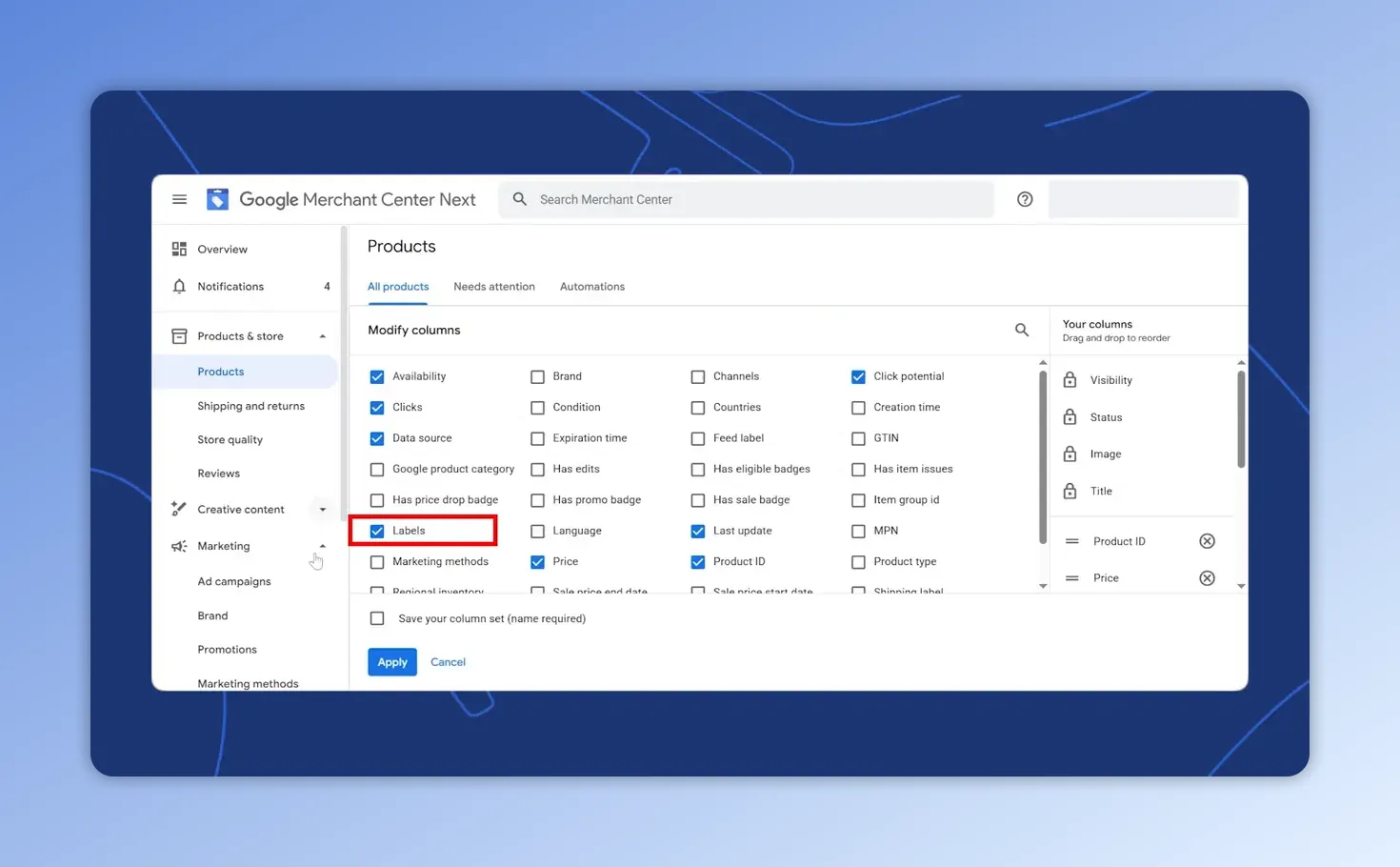Click the Products & store storefront icon
This screenshot has width=1400, height=867.
click(179, 336)
